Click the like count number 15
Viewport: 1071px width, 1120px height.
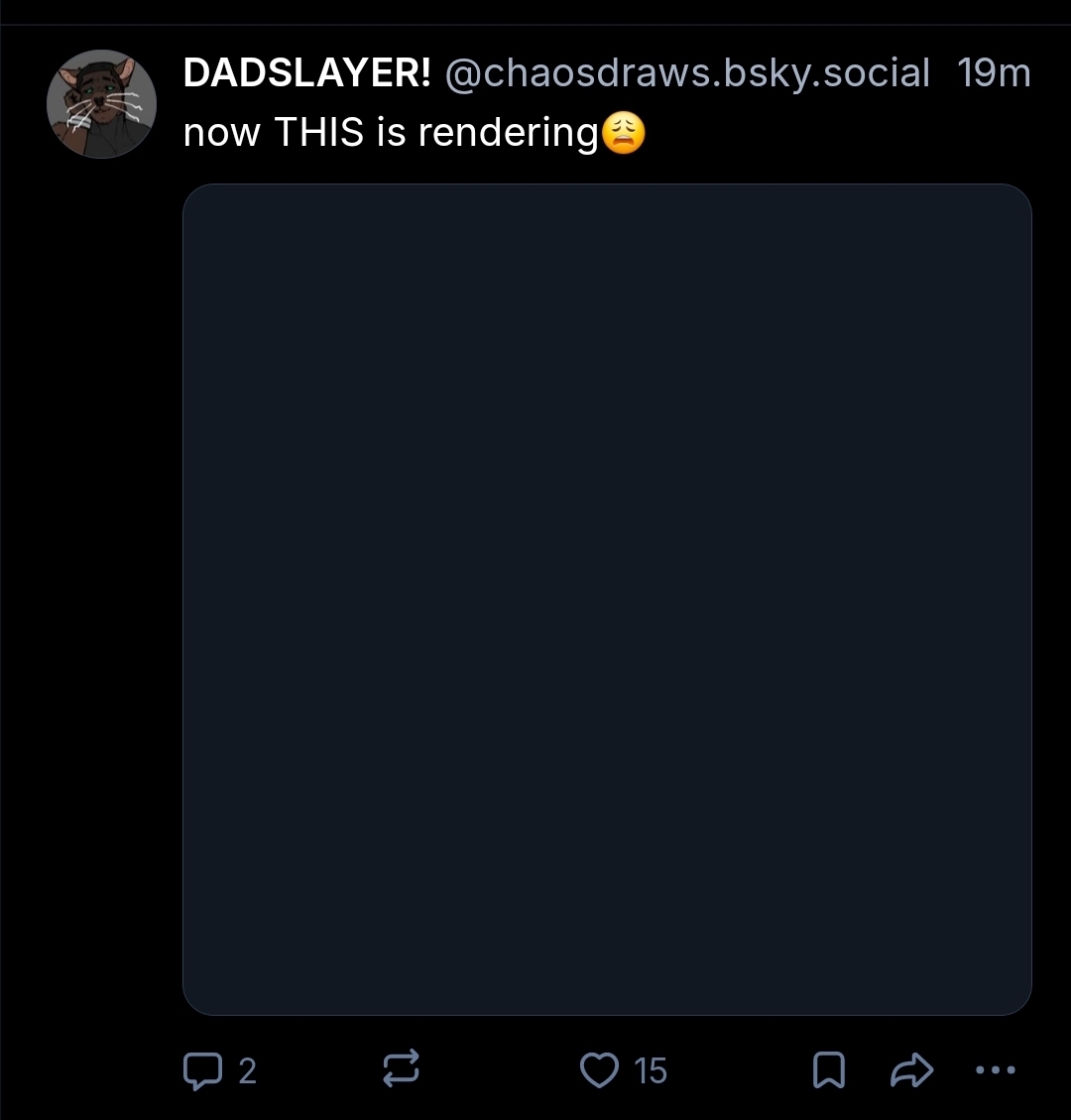651,1071
